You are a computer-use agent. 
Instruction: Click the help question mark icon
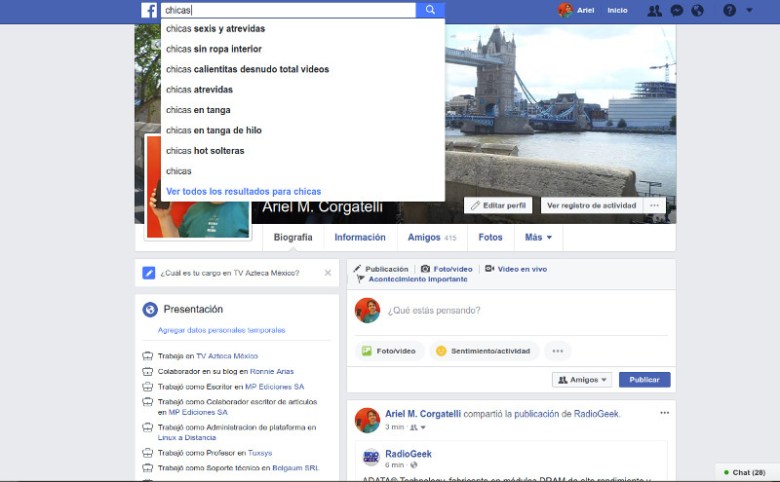point(729,10)
